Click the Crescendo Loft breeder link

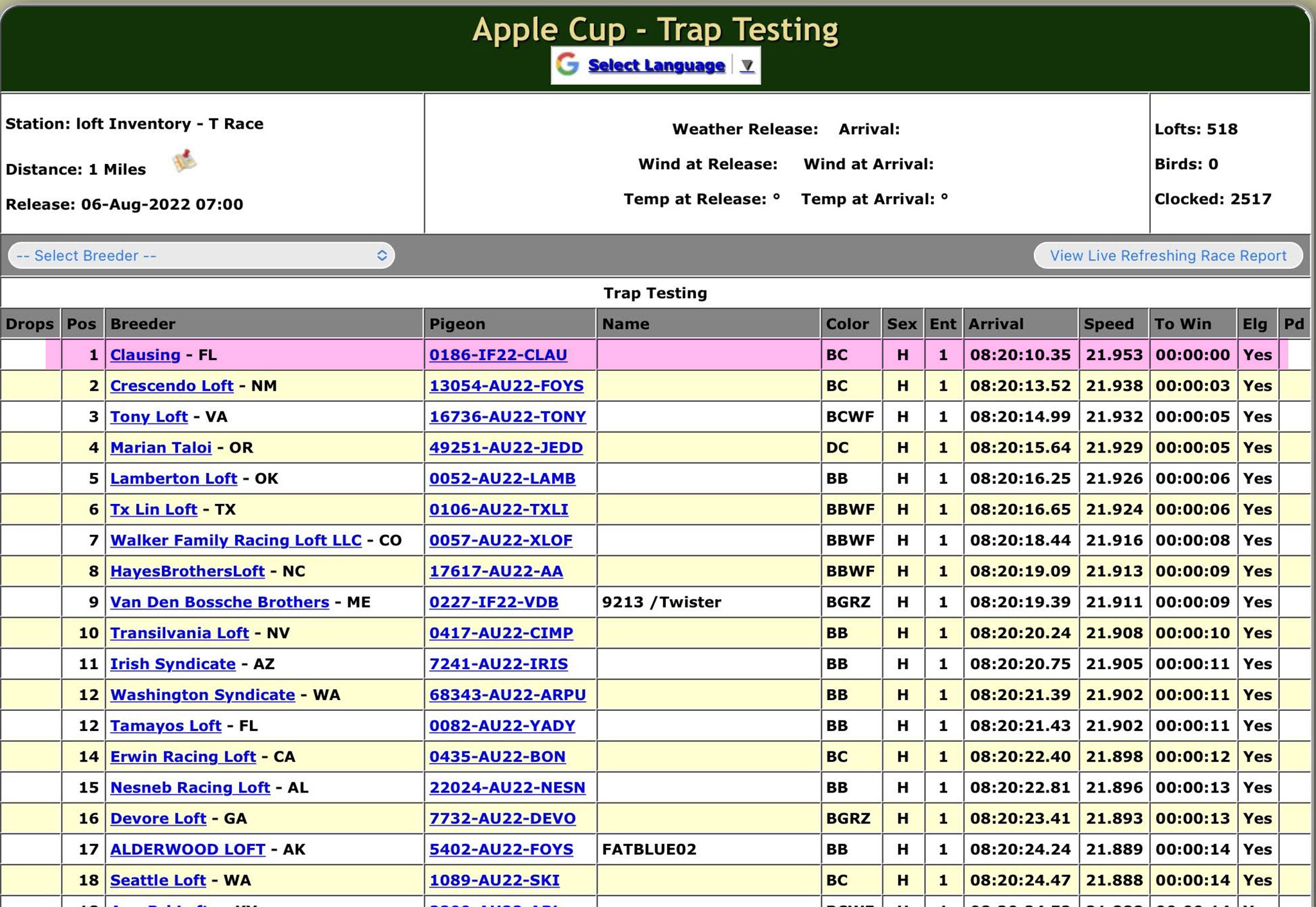click(172, 386)
